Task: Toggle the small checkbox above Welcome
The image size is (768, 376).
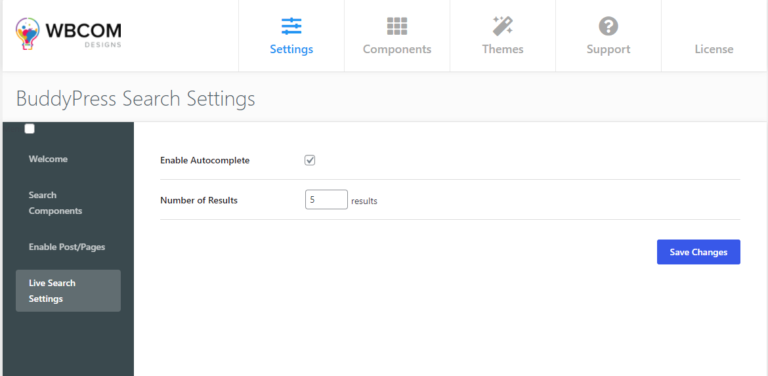Action: tap(29, 129)
